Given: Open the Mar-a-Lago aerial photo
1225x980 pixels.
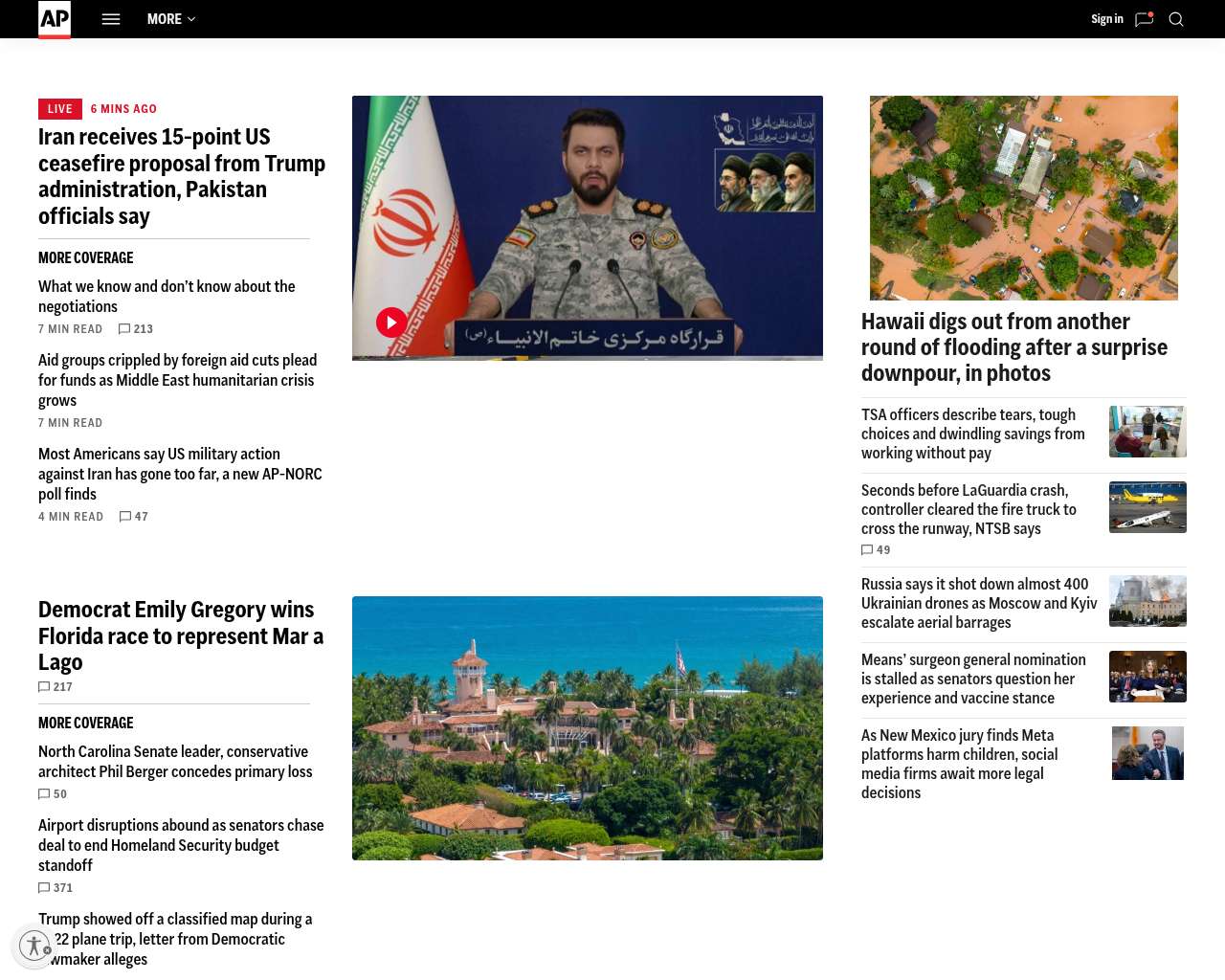Looking at the screenshot, I should pos(588,728).
